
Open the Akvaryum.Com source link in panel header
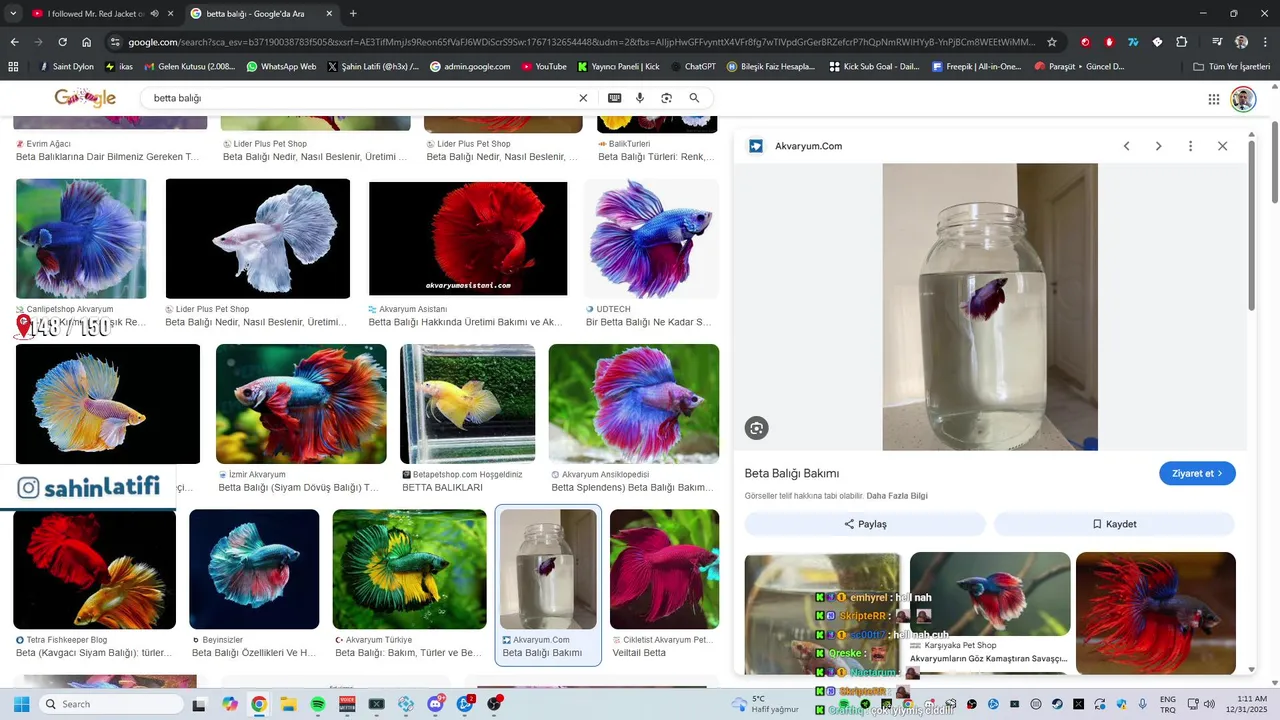pos(808,146)
